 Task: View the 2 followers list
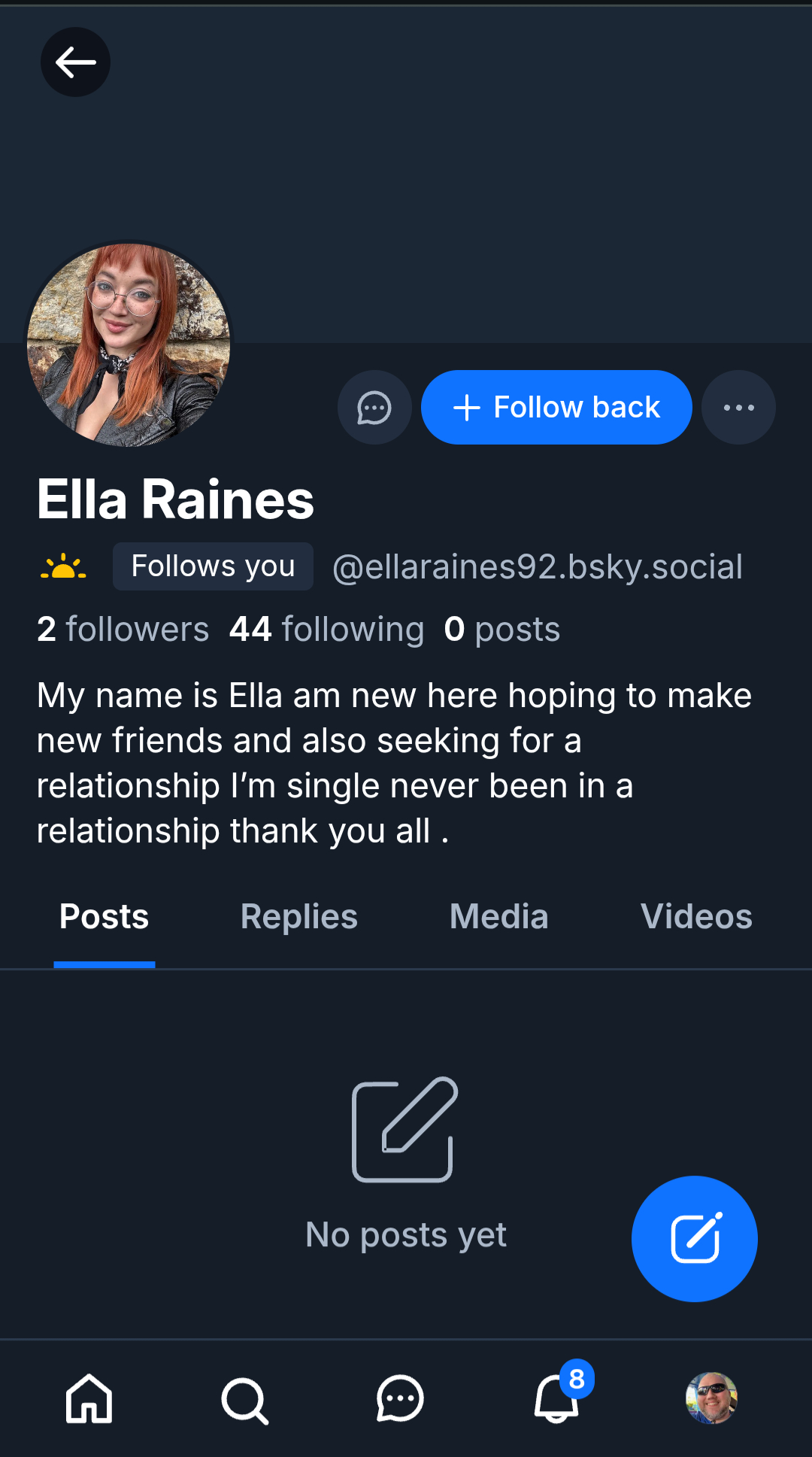coord(123,629)
